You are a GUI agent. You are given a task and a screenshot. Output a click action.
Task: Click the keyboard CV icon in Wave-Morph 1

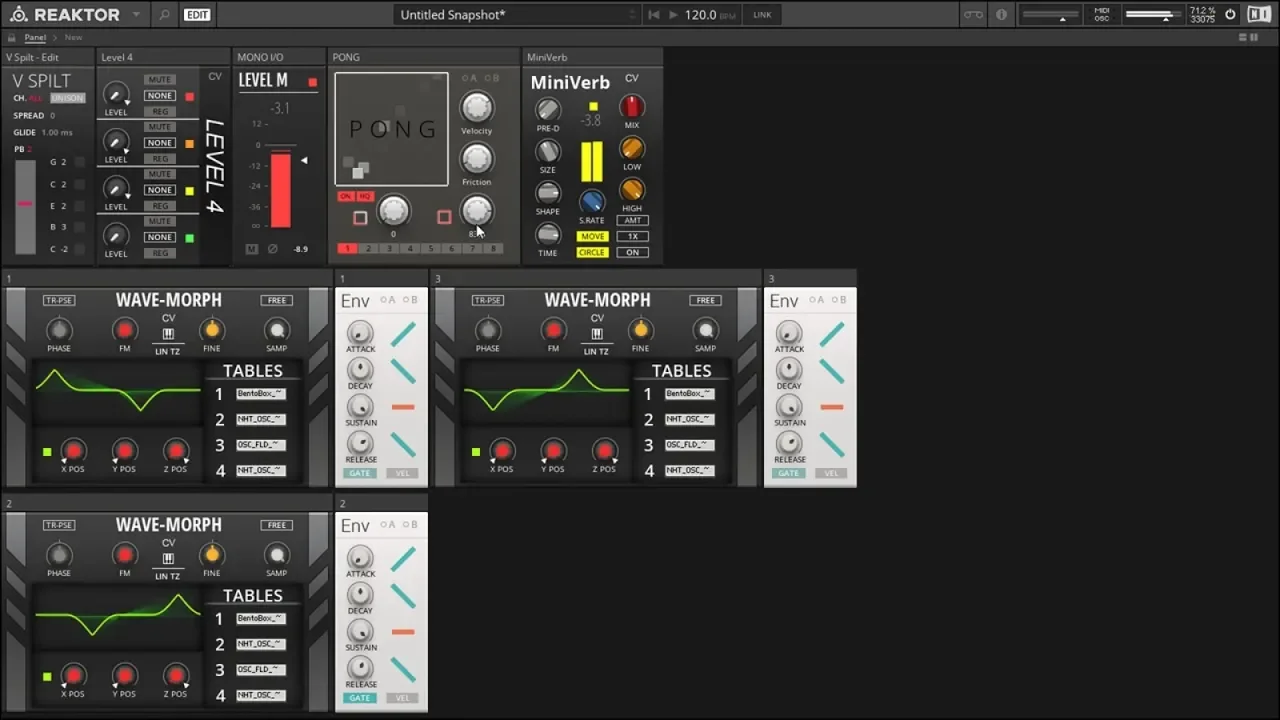tap(168, 334)
